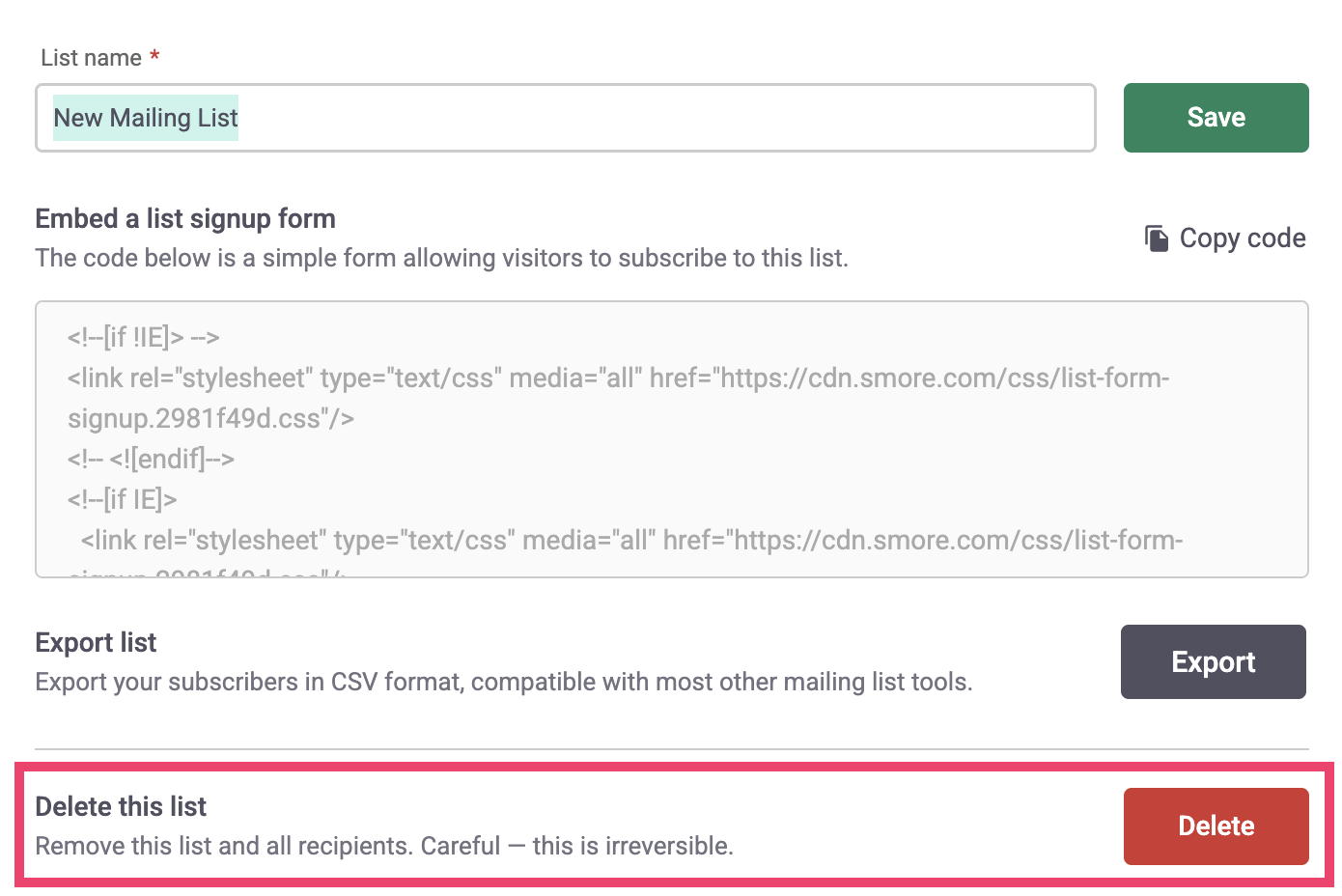Click the red required asterisk

(154, 58)
